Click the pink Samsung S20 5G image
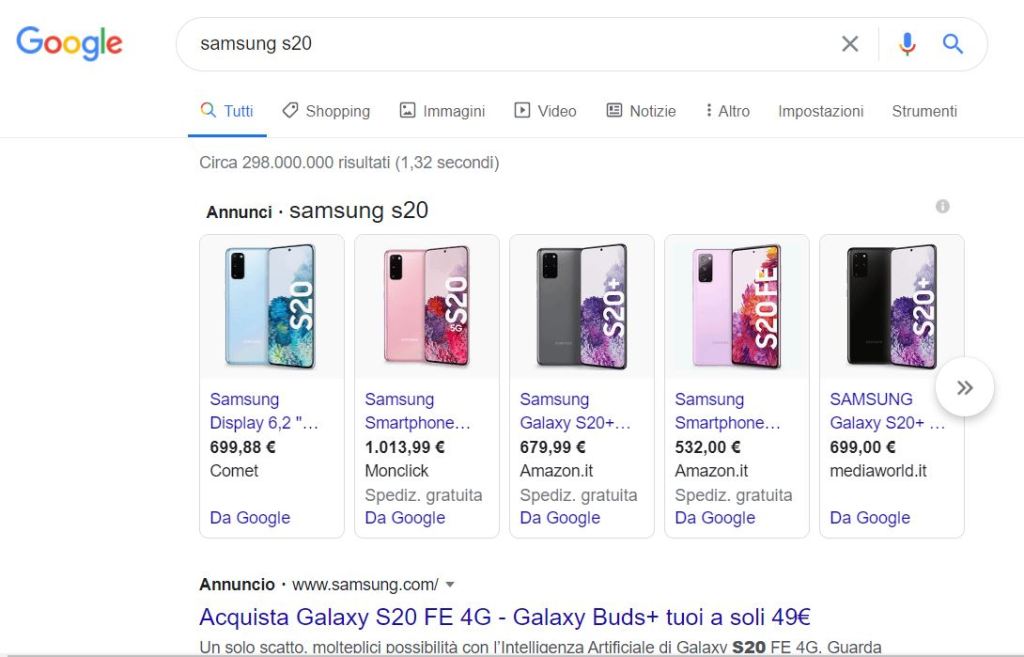The height and width of the screenshot is (657, 1024). [x=427, y=306]
